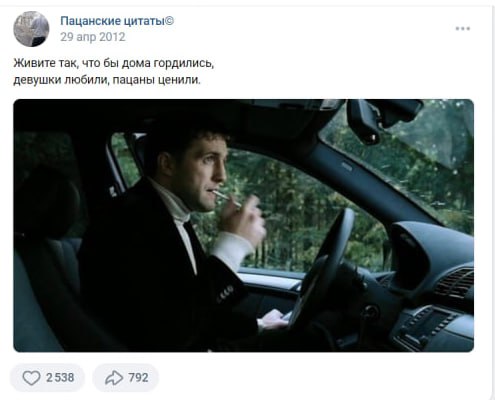
Task: Click the copyright symbol after community name
Action: click(x=169, y=21)
